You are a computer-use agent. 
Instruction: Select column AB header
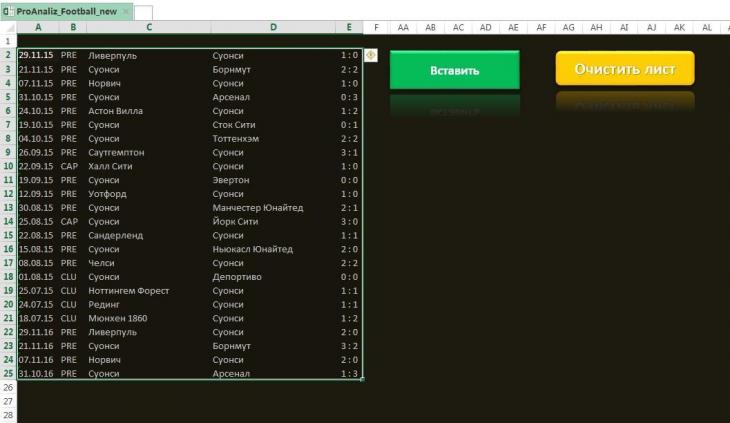[x=431, y=27]
